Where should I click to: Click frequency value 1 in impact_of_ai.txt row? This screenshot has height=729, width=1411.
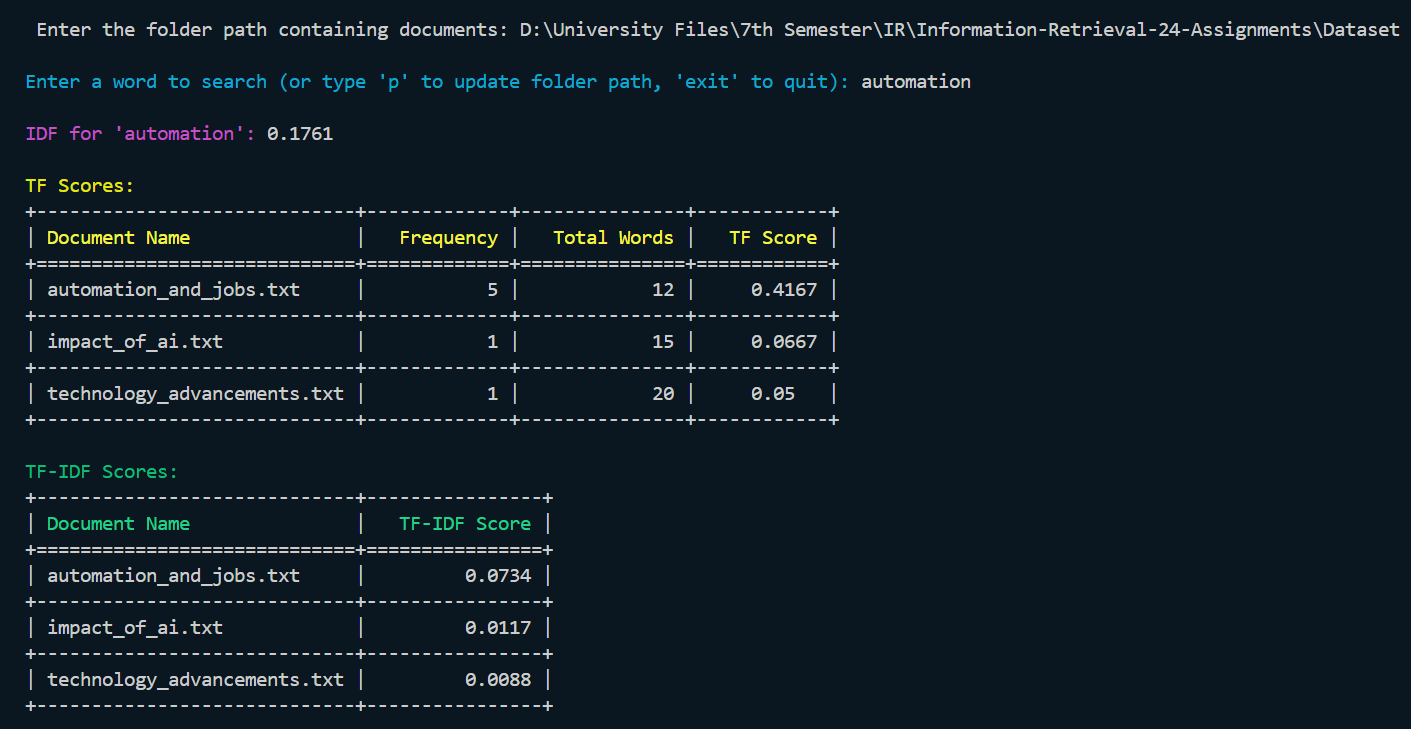coord(492,342)
